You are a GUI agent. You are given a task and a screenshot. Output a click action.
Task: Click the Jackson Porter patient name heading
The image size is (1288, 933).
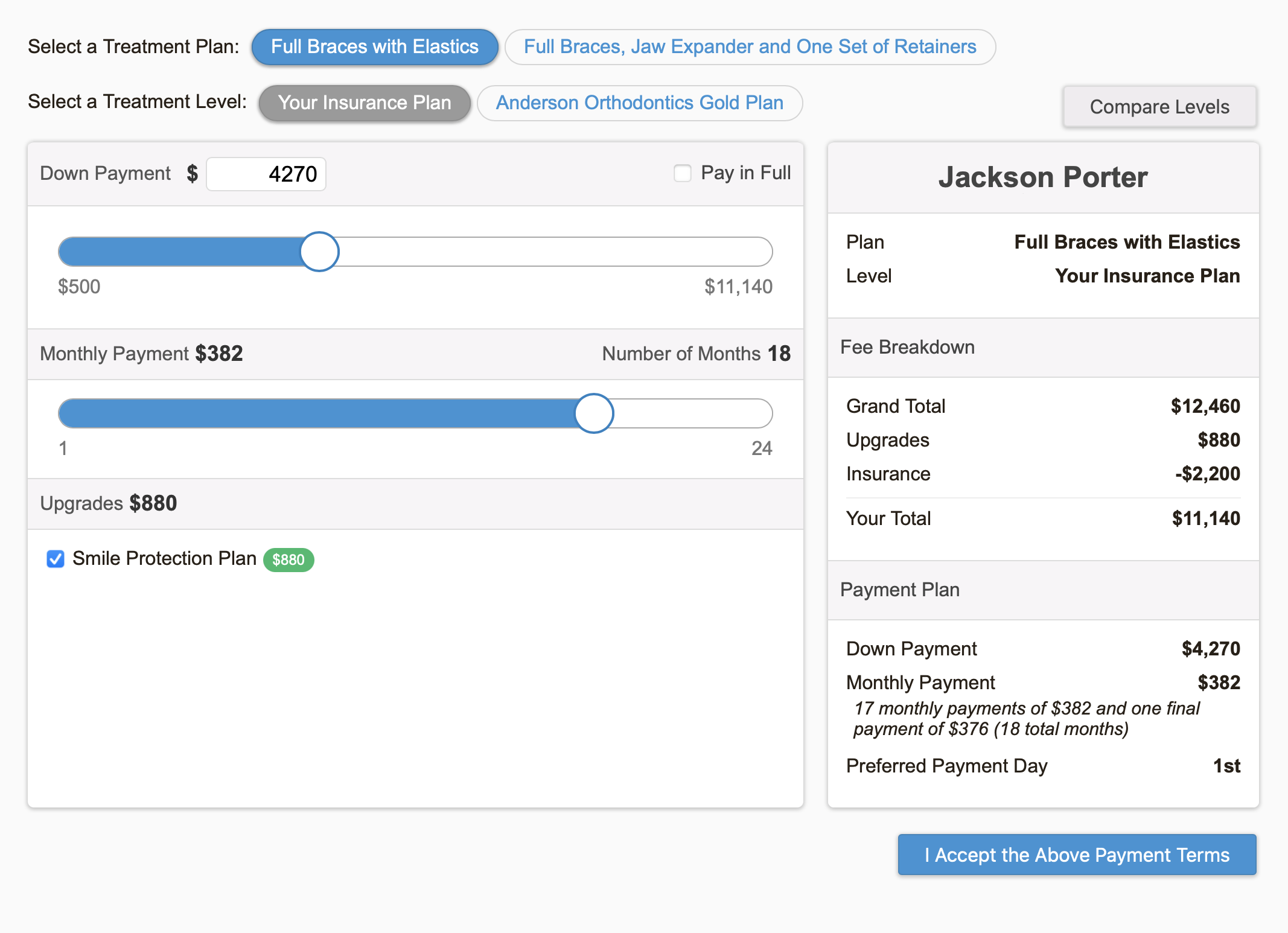(1042, 177)
